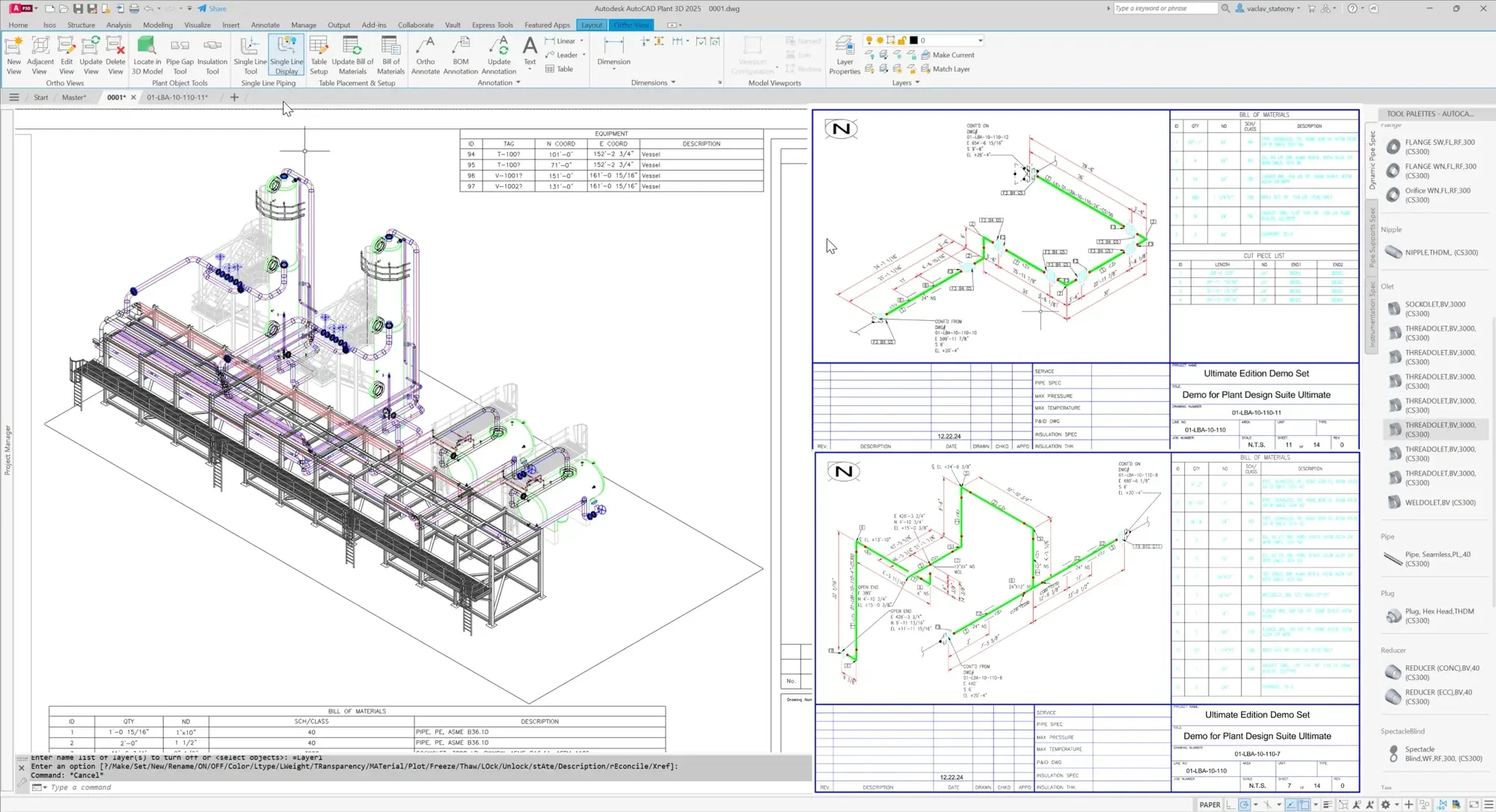Focus the keyword search field
1496x812 pixels.
[1165, 8]
